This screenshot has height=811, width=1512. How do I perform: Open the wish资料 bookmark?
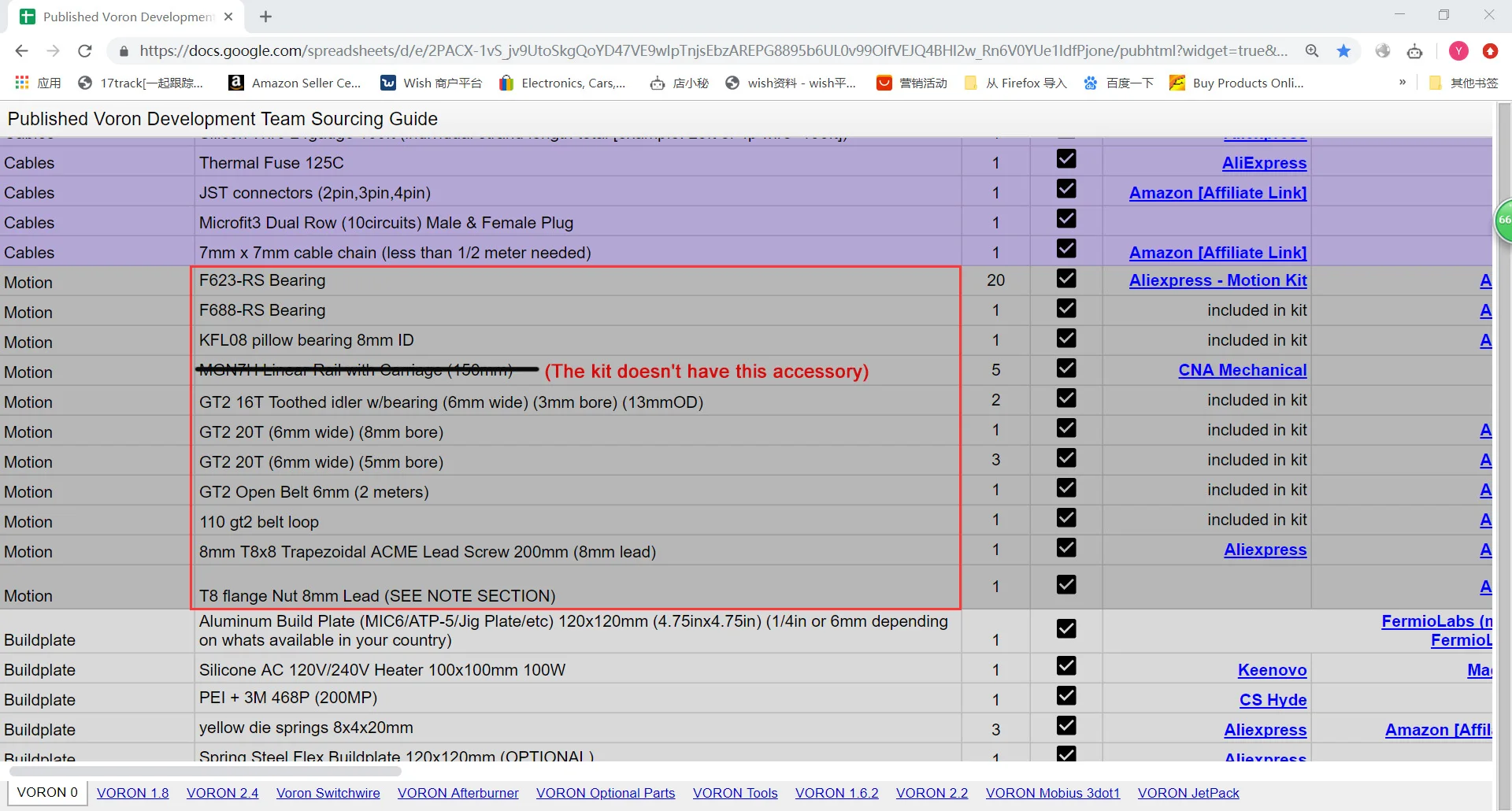tap(791, 83)
